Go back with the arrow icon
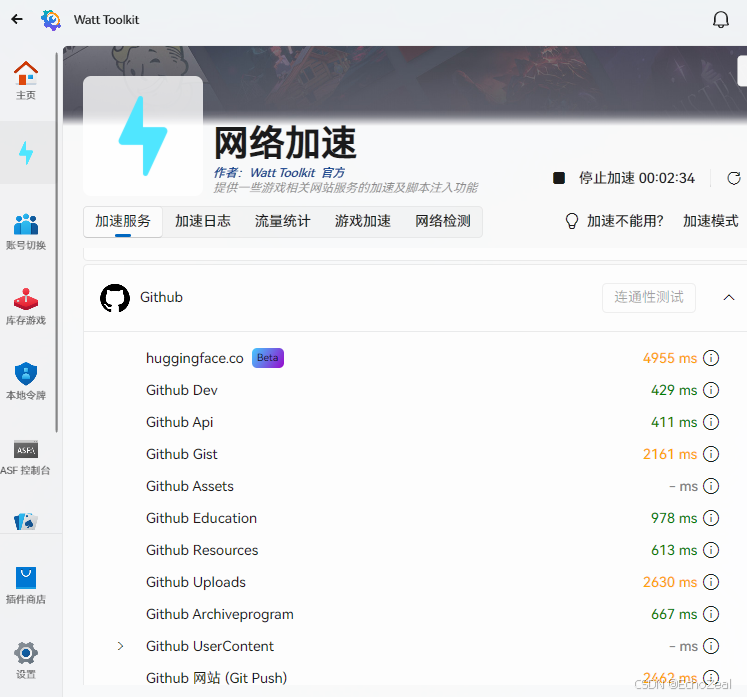This screenshot has height=697, width=747. click(x=17, y=19)
